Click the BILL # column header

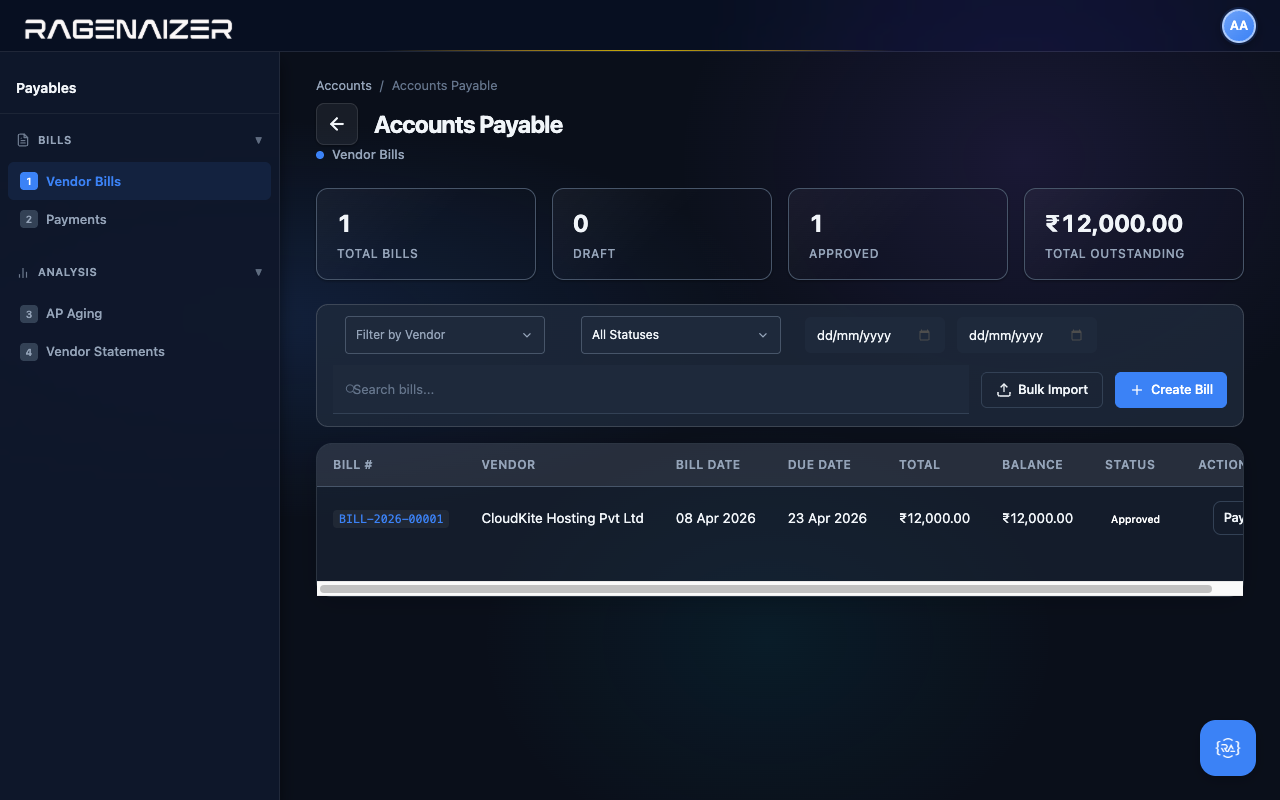(353, 465)
